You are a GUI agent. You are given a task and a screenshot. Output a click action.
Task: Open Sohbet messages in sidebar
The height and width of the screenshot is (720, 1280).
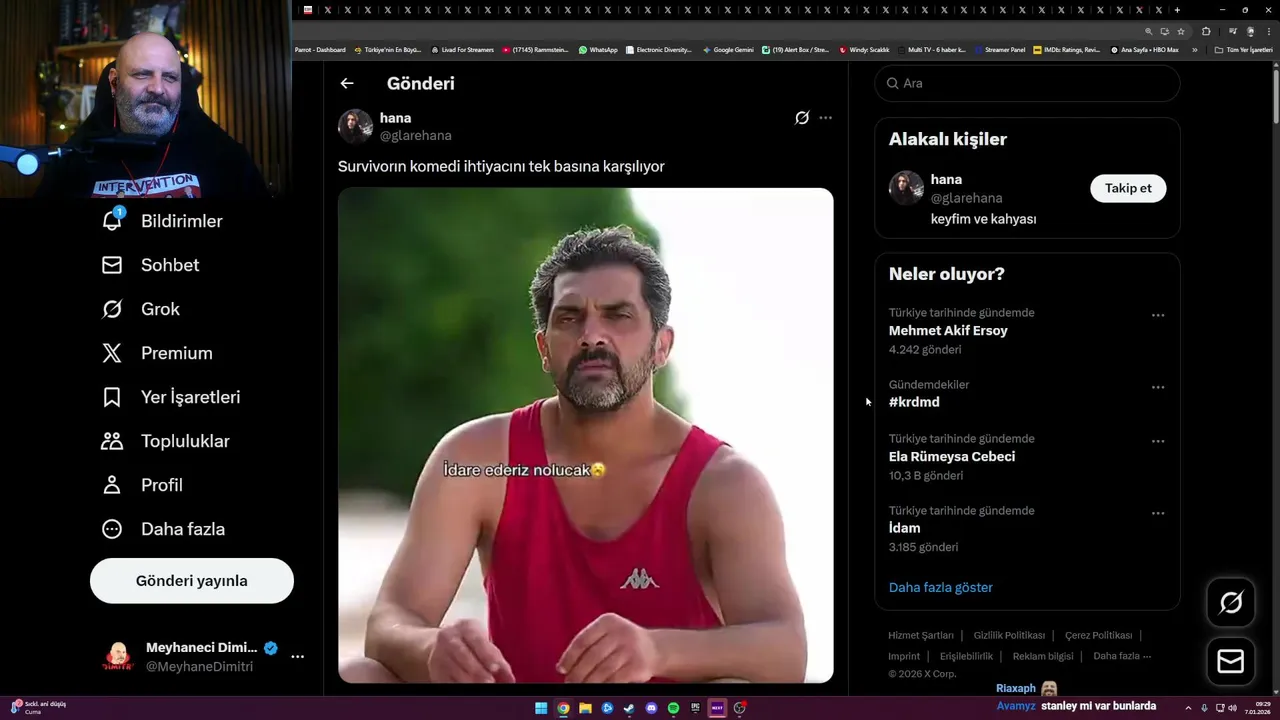click(150, 265)
